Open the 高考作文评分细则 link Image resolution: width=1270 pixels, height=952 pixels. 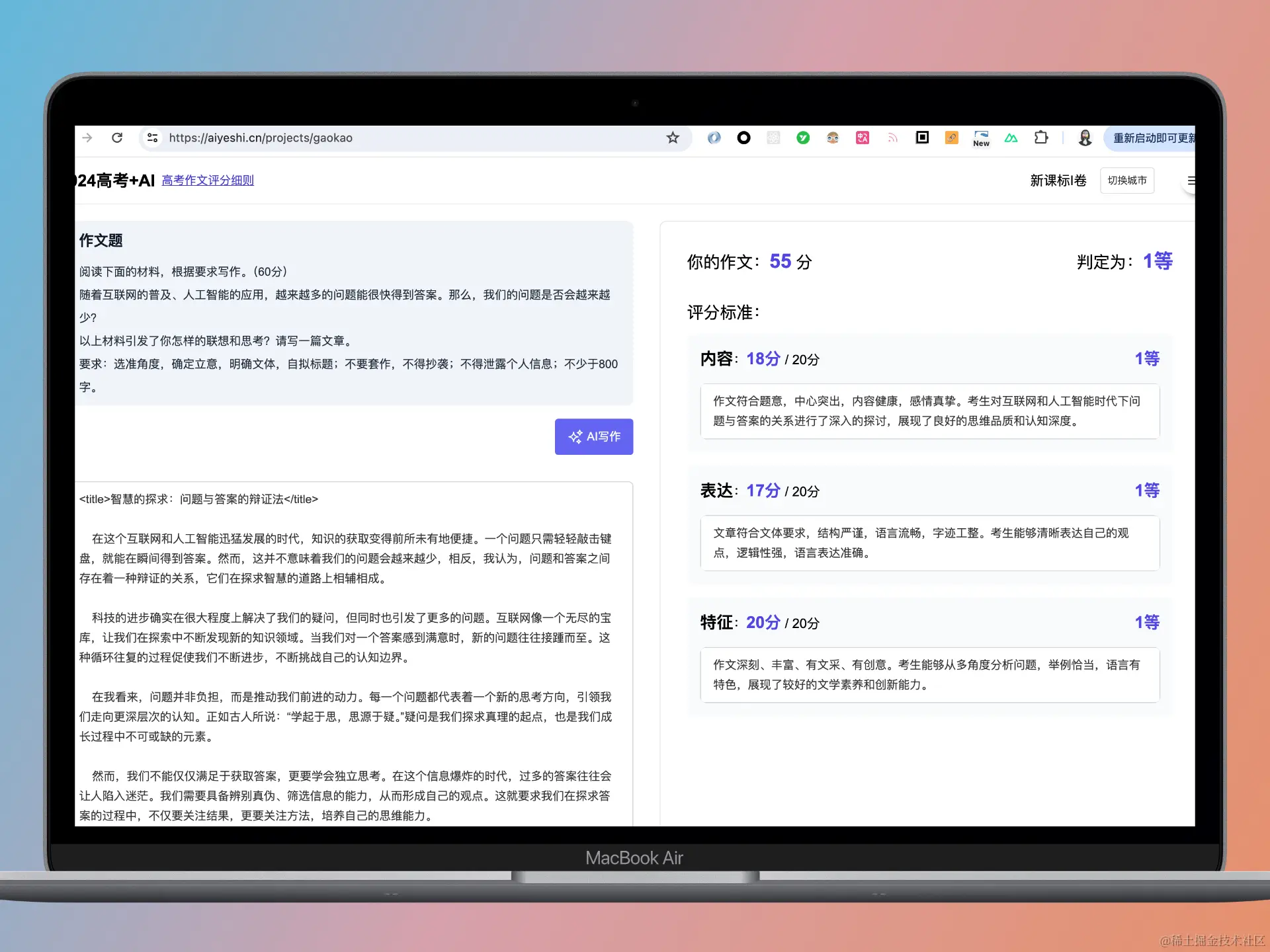tap(208, 180)
